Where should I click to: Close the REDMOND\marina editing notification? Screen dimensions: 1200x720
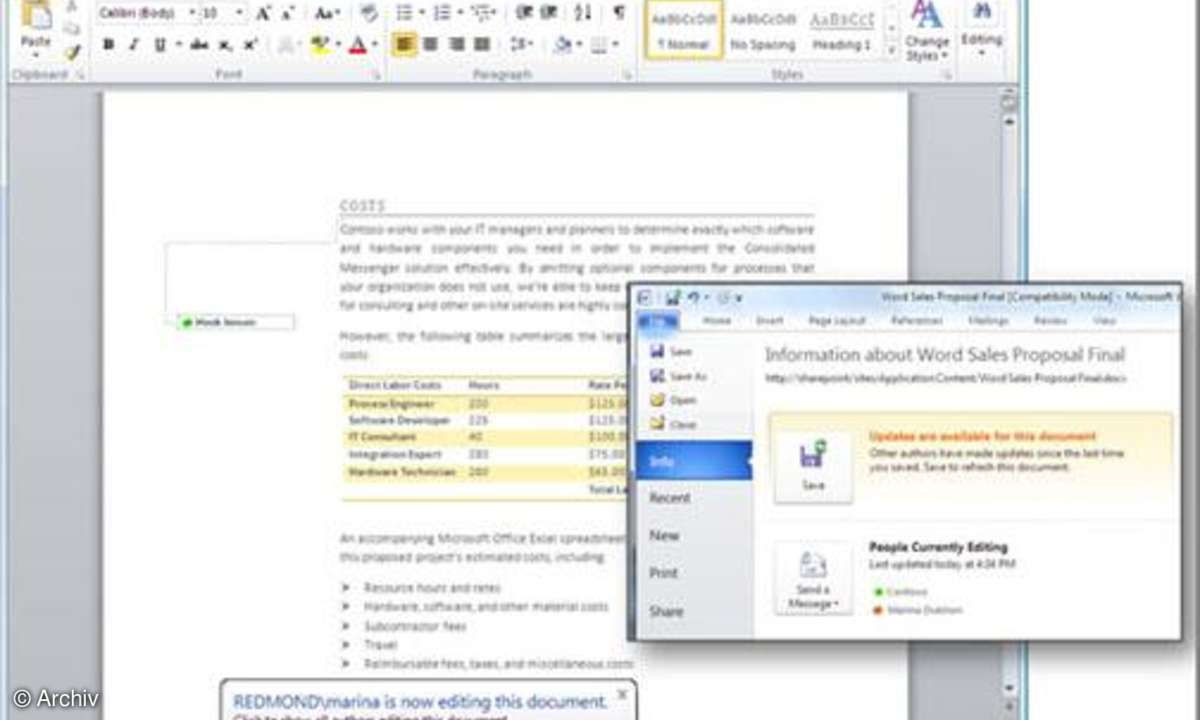(x=622, y=693)
